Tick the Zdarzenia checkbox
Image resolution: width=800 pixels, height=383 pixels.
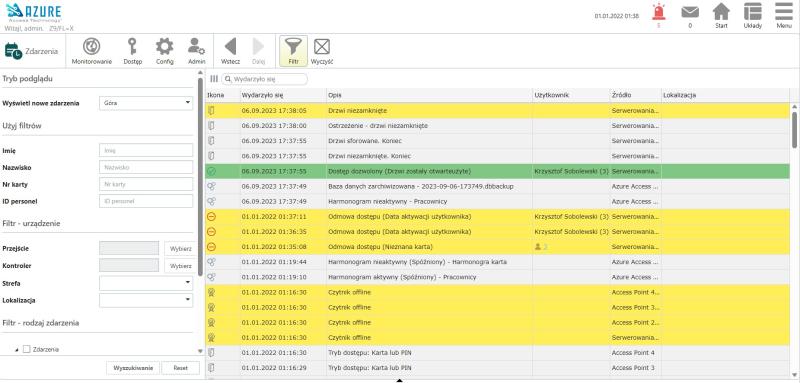point(27,349)
